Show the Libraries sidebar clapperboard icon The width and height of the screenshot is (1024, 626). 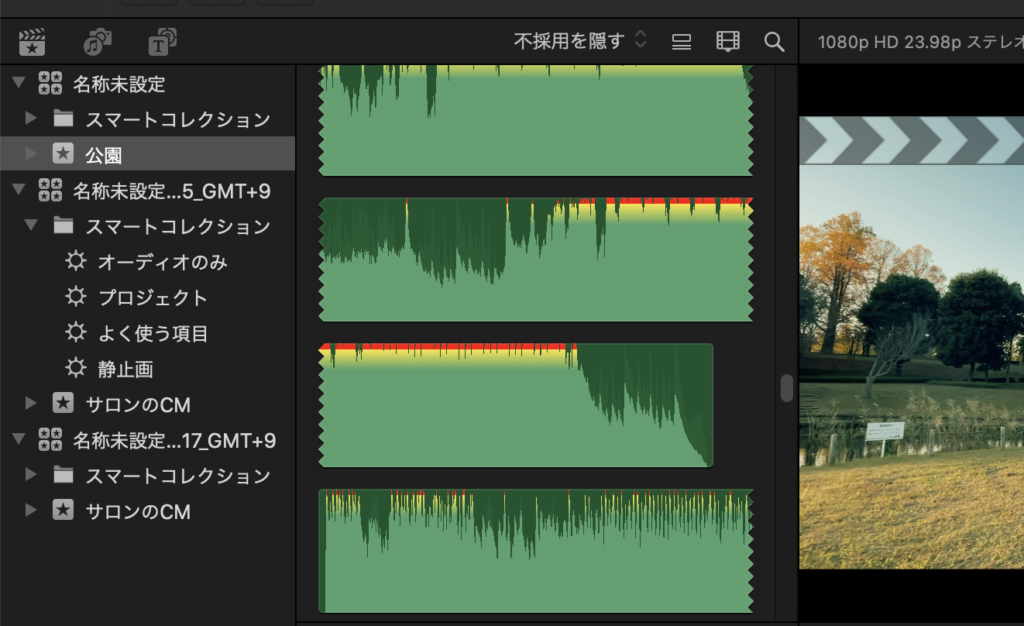32,42
